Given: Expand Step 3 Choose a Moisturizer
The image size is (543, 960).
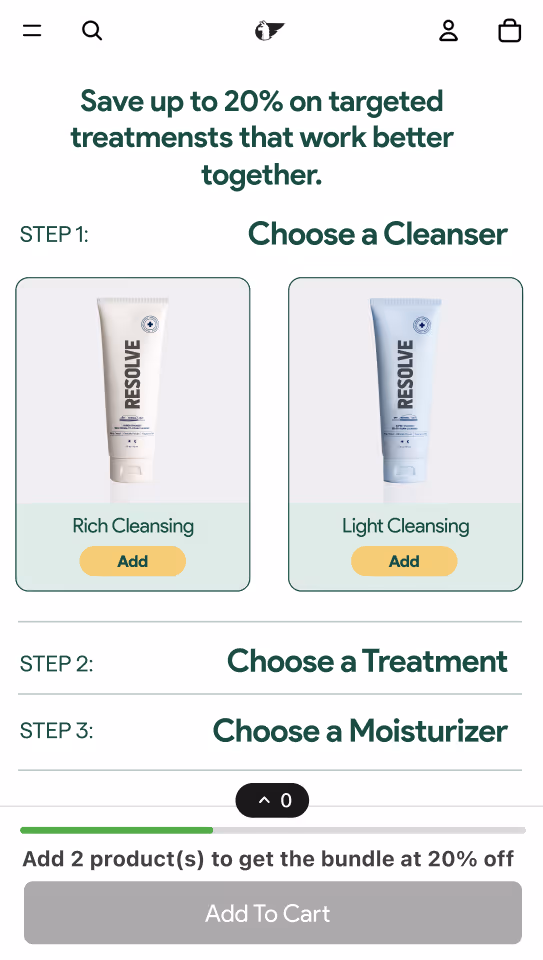Looking at the screenshot, I should [270, 730].
